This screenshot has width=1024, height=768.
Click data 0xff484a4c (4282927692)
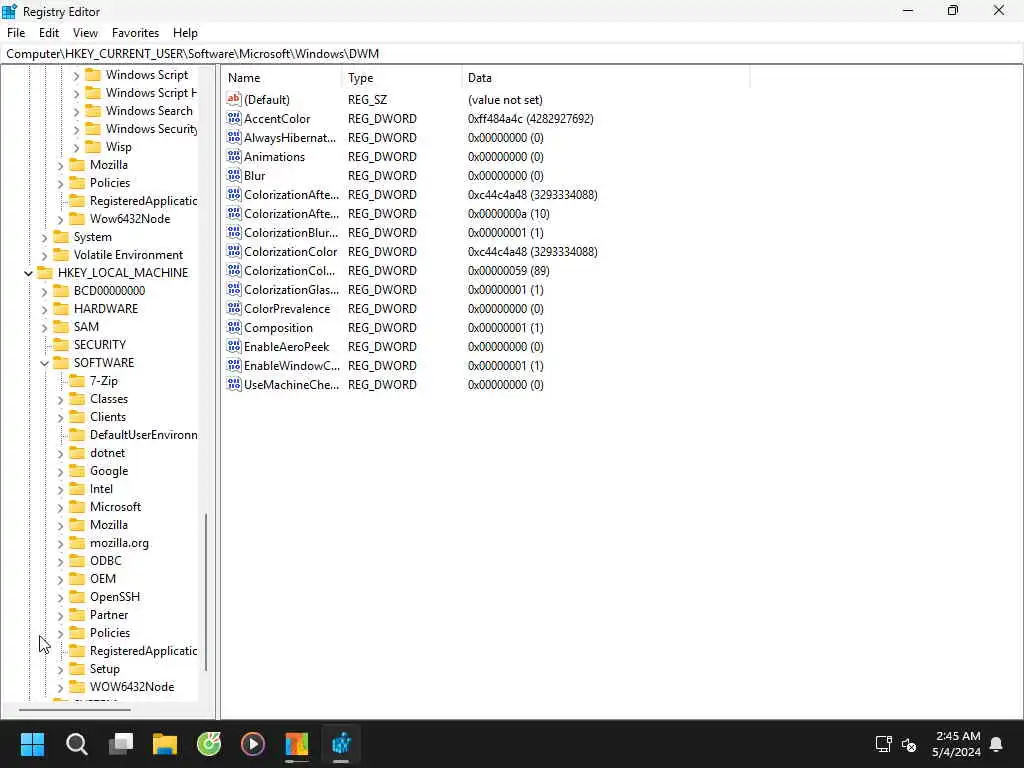530,118
